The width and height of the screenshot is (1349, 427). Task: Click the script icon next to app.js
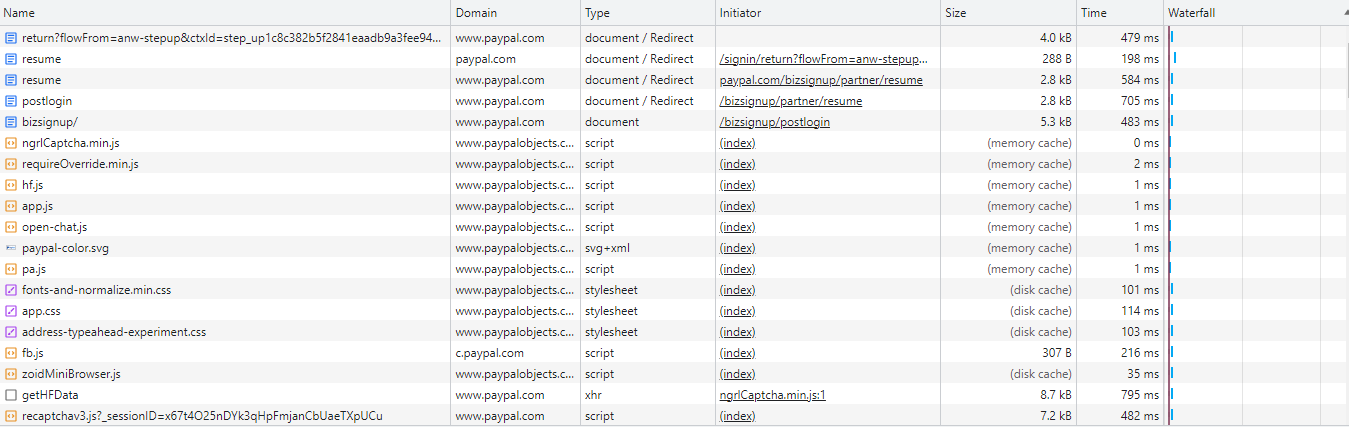point(11,206)
